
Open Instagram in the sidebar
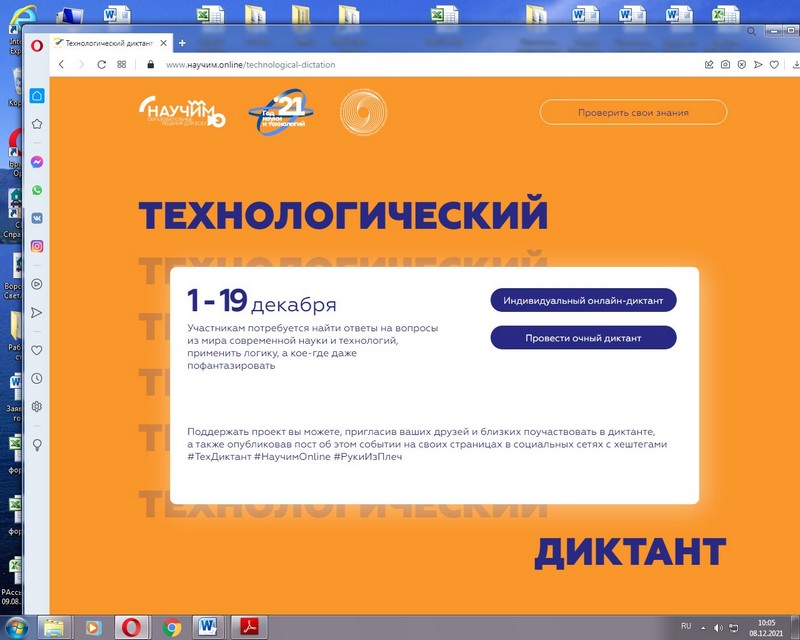37,246
